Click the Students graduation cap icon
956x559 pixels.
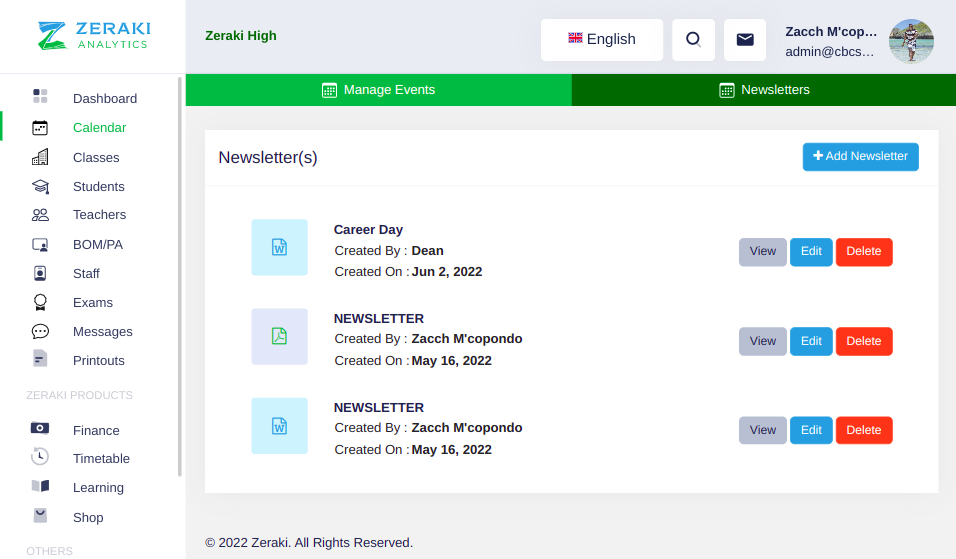point(40,186)
